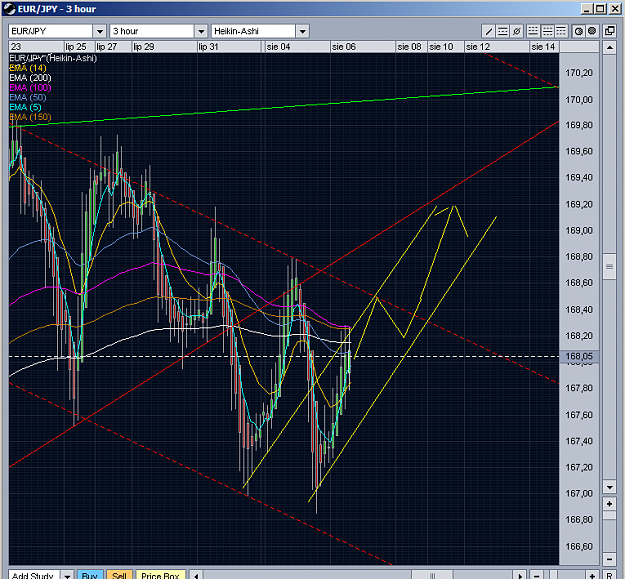Click the vertical scrollbar thumb
Viewport: 625px width, 579px height.
[609, 266]
